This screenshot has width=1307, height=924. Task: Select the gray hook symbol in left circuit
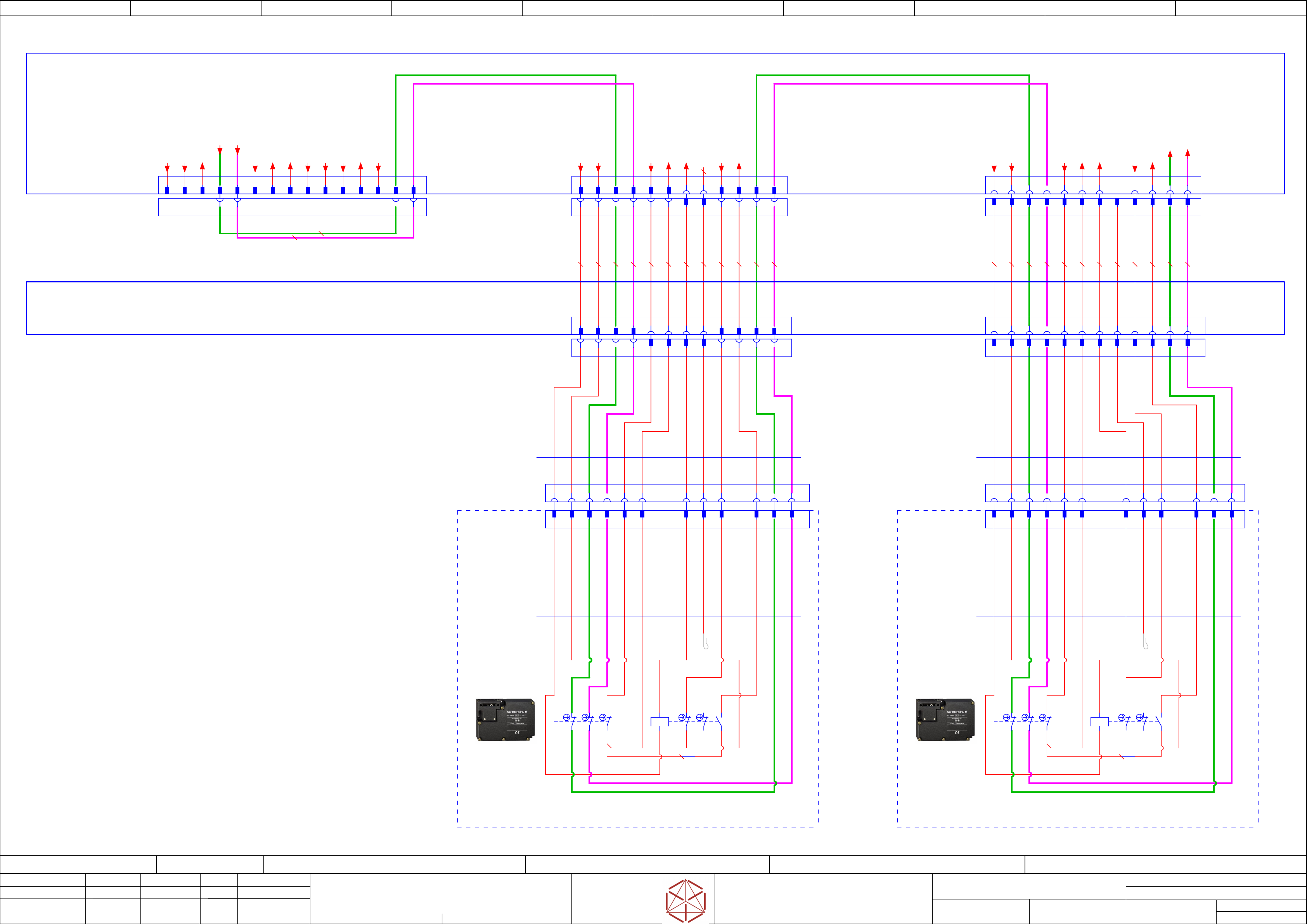coord(705,642)
